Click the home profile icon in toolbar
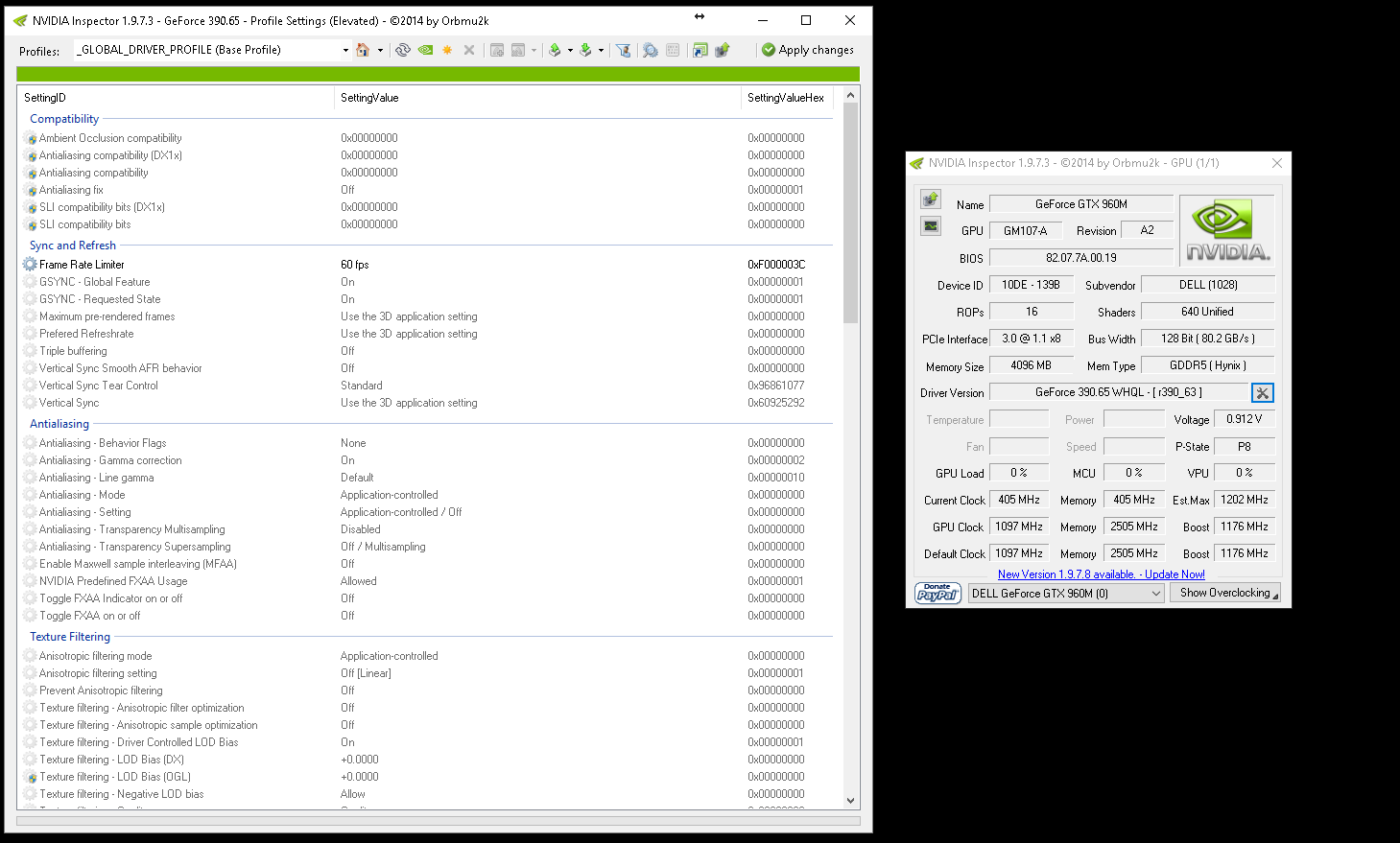 [363, 50]
